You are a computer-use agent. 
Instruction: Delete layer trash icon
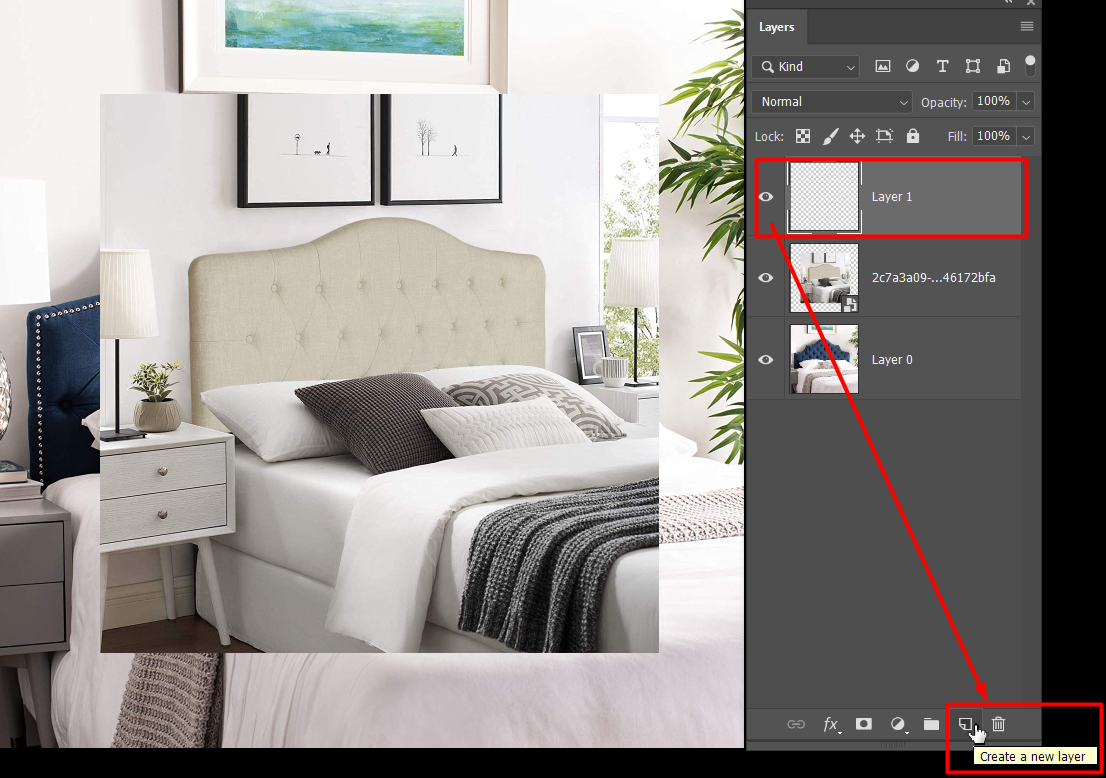(999, 724)
